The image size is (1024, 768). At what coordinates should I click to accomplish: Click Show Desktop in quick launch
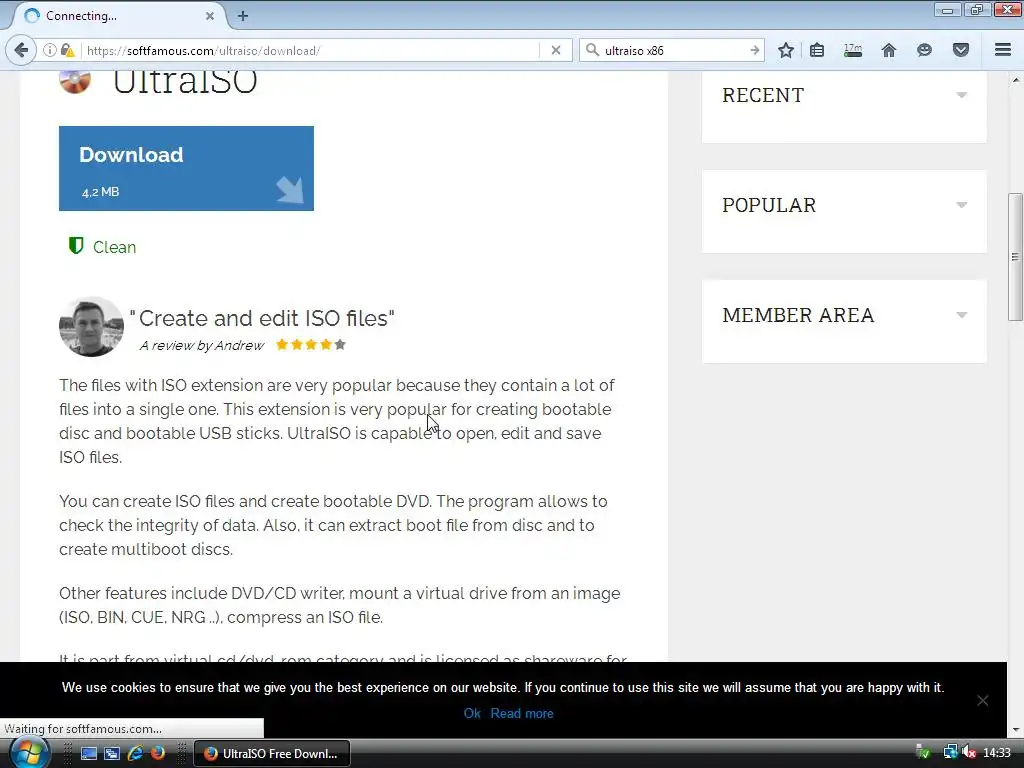(x=89, y=754)
